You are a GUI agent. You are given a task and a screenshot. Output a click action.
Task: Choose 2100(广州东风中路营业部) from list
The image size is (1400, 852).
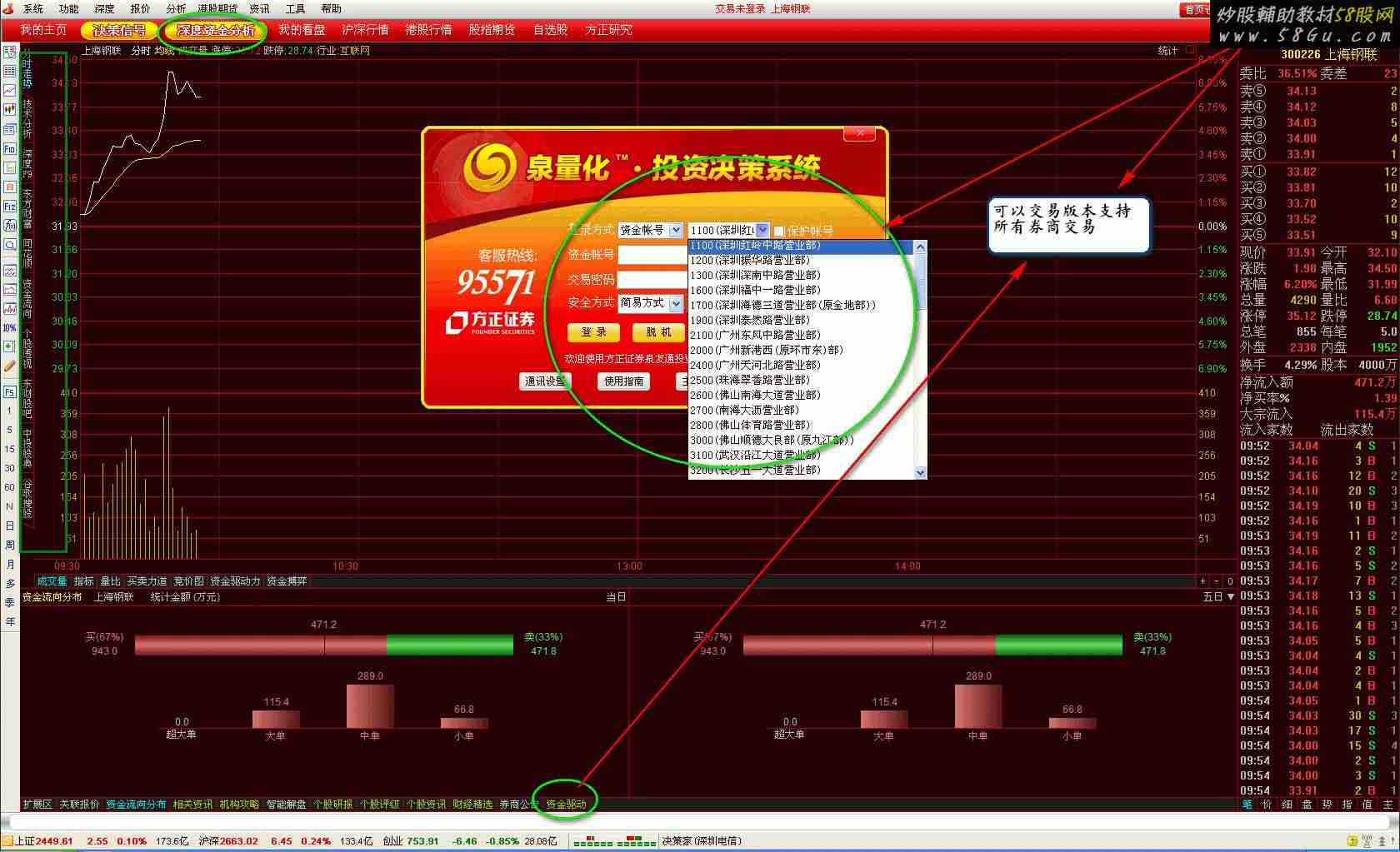pyautogui.click(x=802, y=335)
